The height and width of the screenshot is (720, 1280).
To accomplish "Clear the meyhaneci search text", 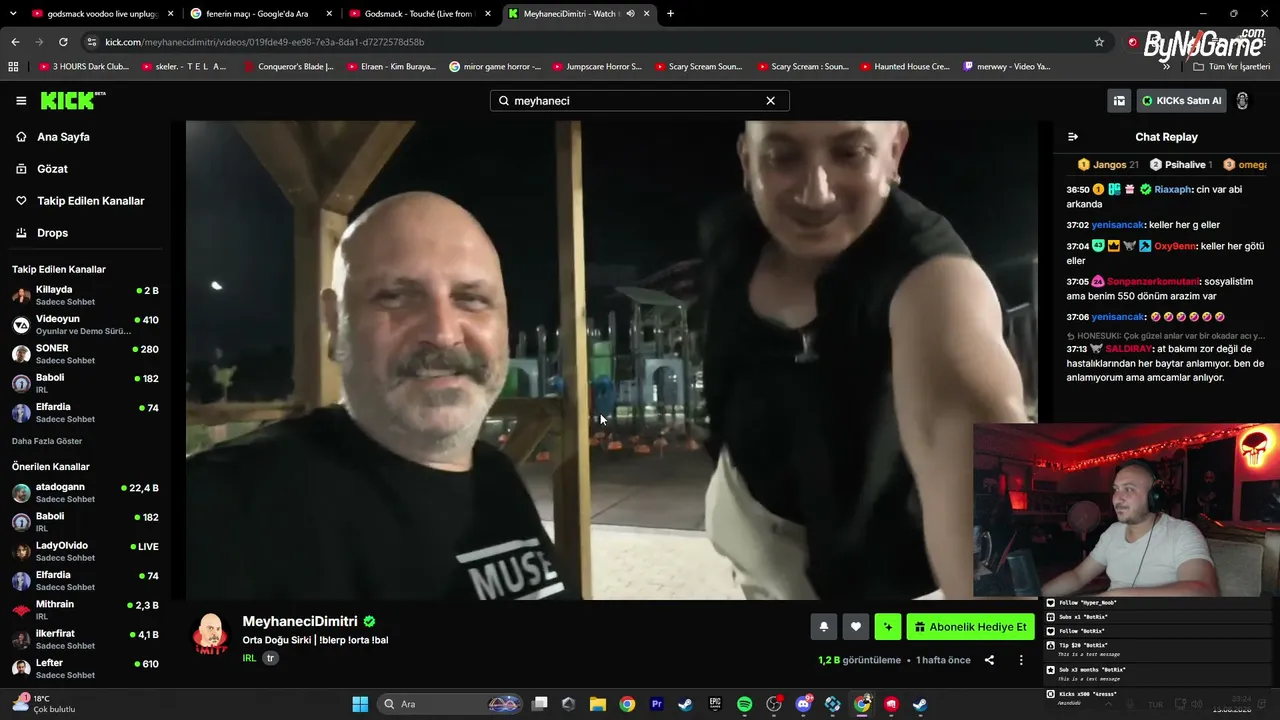I will pos(770,101).
